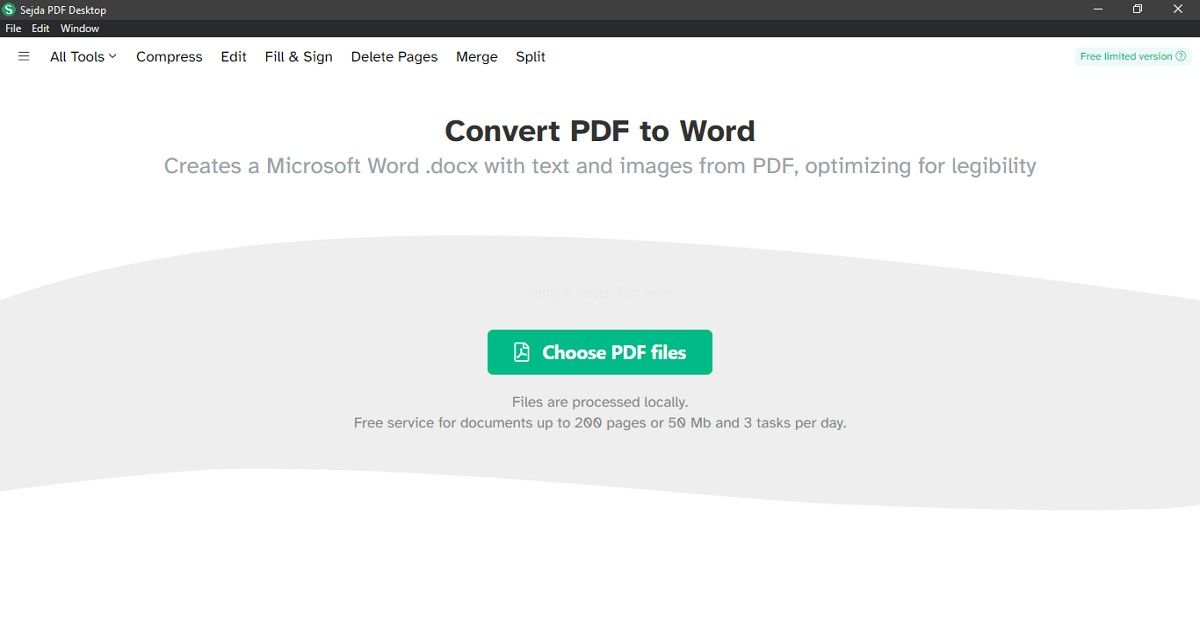1200x630 pixels.
Task: Go to Fill & Sign tool
Action: coord(299,57)
